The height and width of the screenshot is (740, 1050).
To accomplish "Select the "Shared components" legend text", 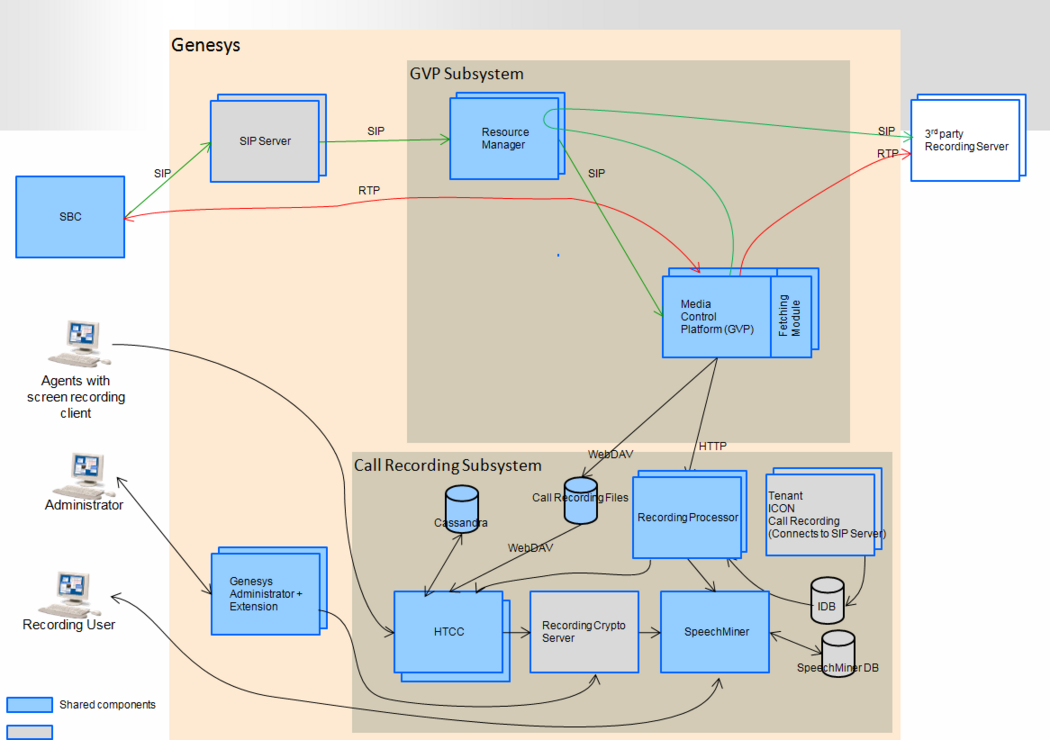I will point(107,705).
